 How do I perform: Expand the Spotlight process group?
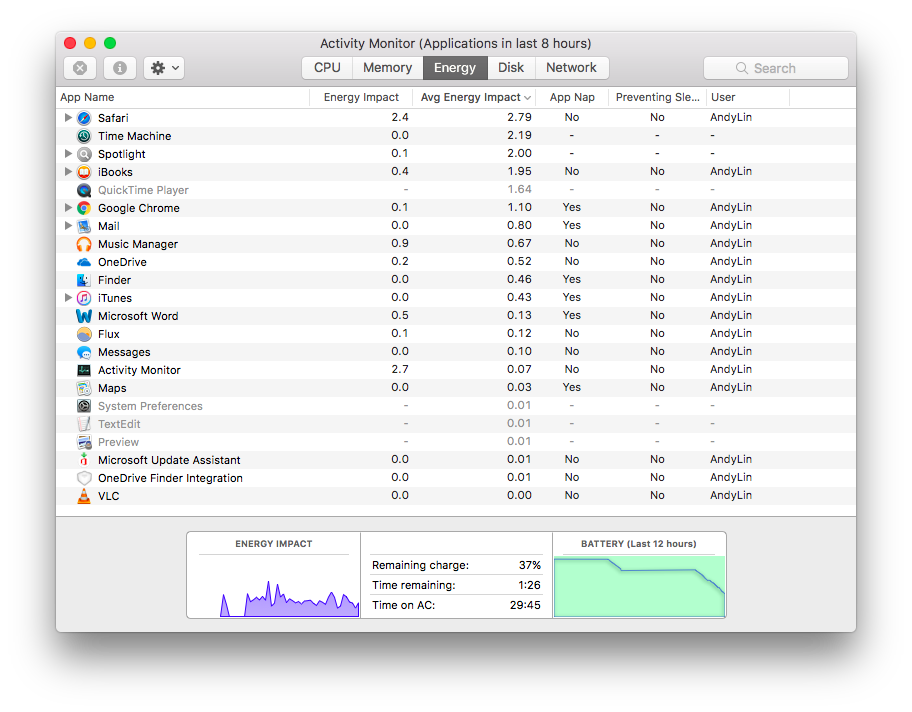pos(68,154)
